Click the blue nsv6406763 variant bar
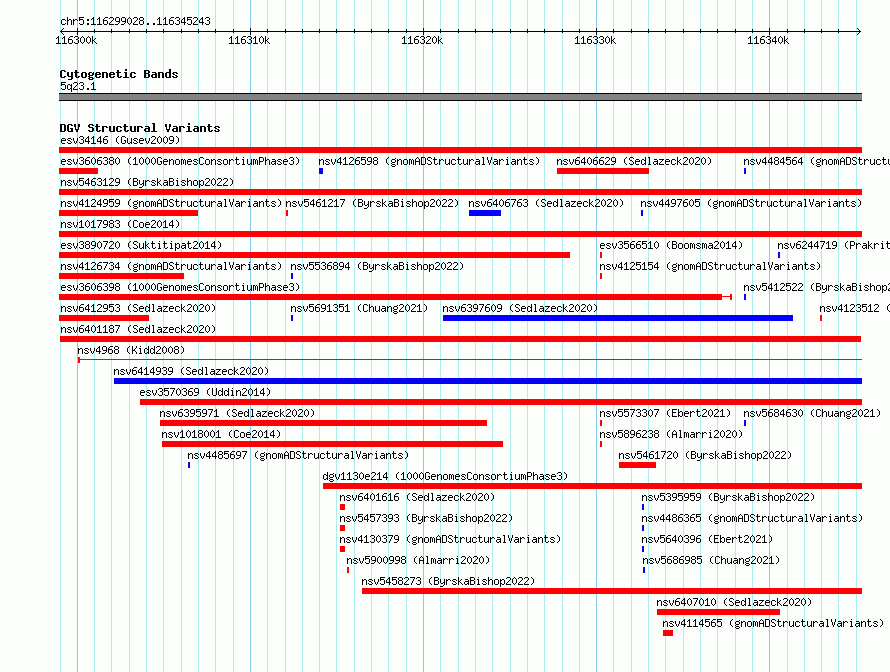Image resolution: width=890 pixels, height=672 pixels. (x=485, y=213)
